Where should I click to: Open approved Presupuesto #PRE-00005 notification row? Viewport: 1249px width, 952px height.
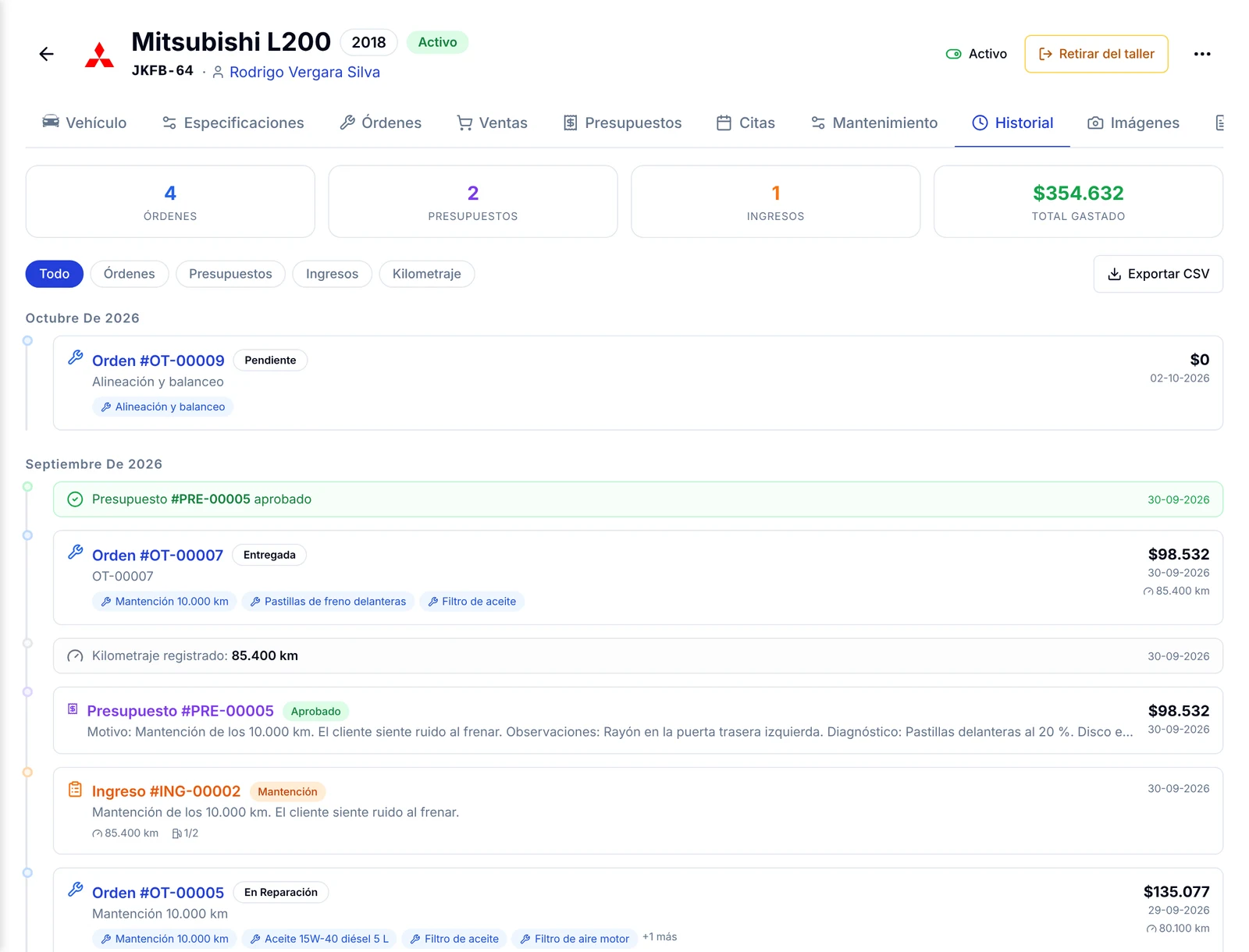tap(638, 499)
